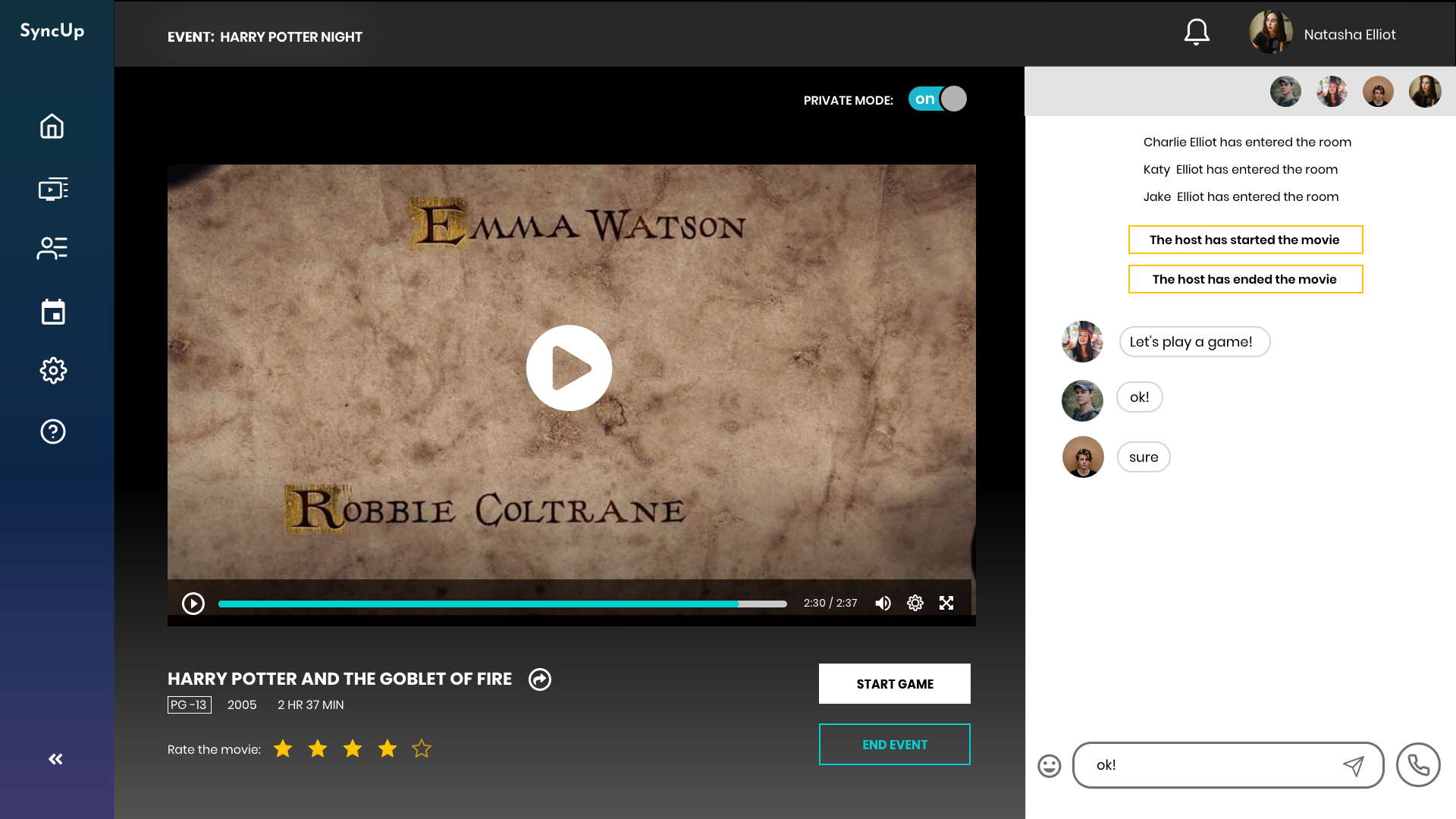The image size is (1456, 819).
Task: Click the "sure" message bubble
Action: pyautogui.click(x=1144, y=457)
